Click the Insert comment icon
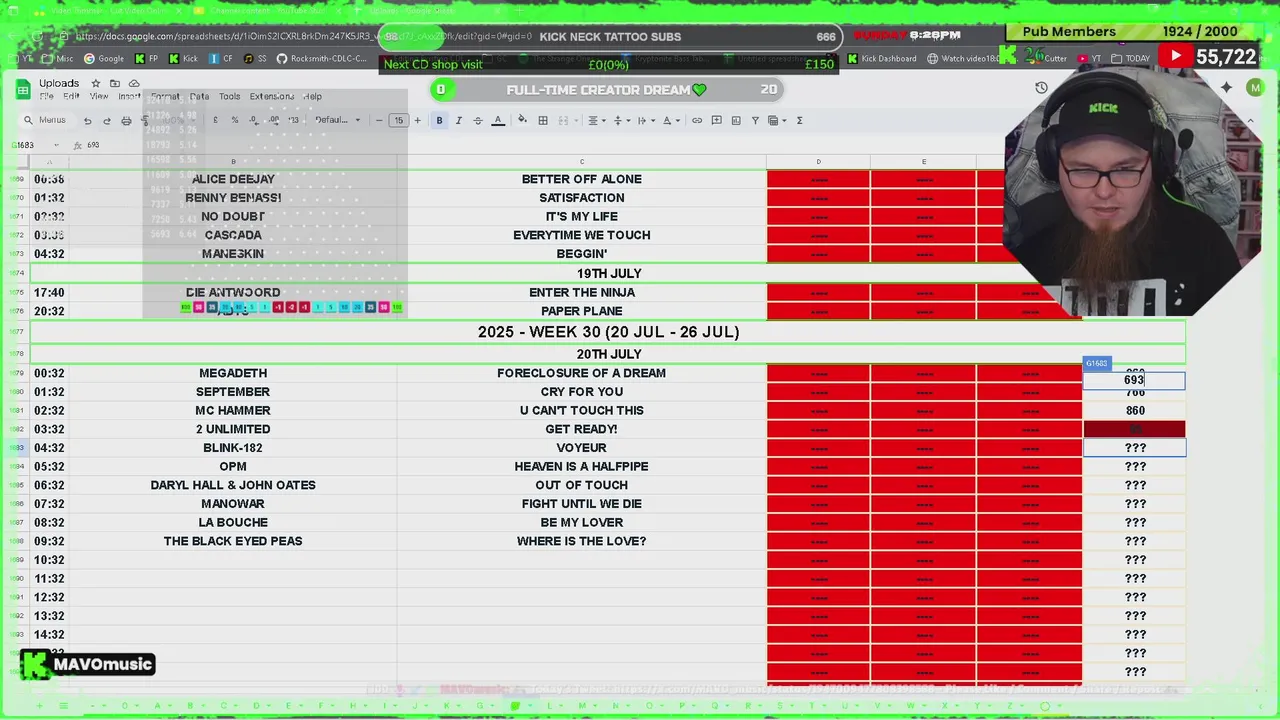Viewport: 1280px width, 720px height. click(x=716, y=121)
